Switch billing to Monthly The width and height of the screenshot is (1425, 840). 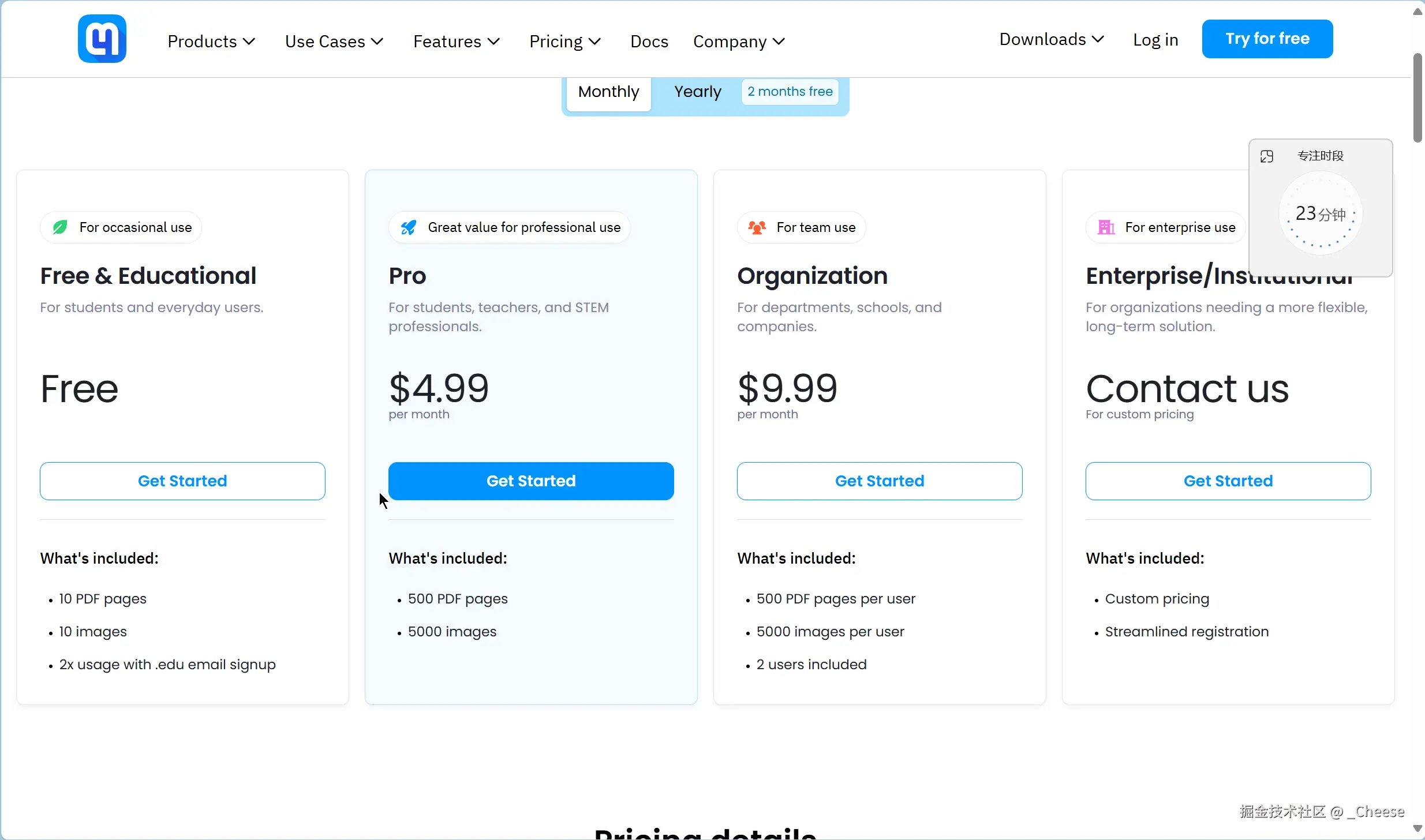608,92
